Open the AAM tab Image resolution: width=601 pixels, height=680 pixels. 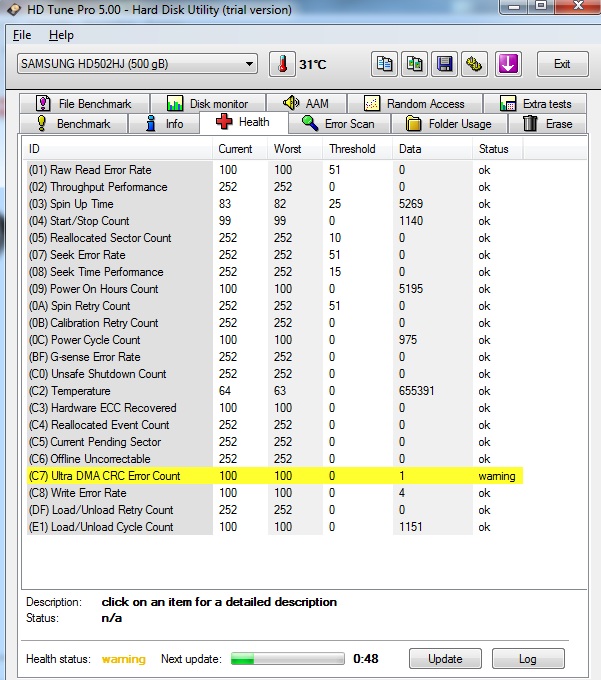(x=306, y=104)
